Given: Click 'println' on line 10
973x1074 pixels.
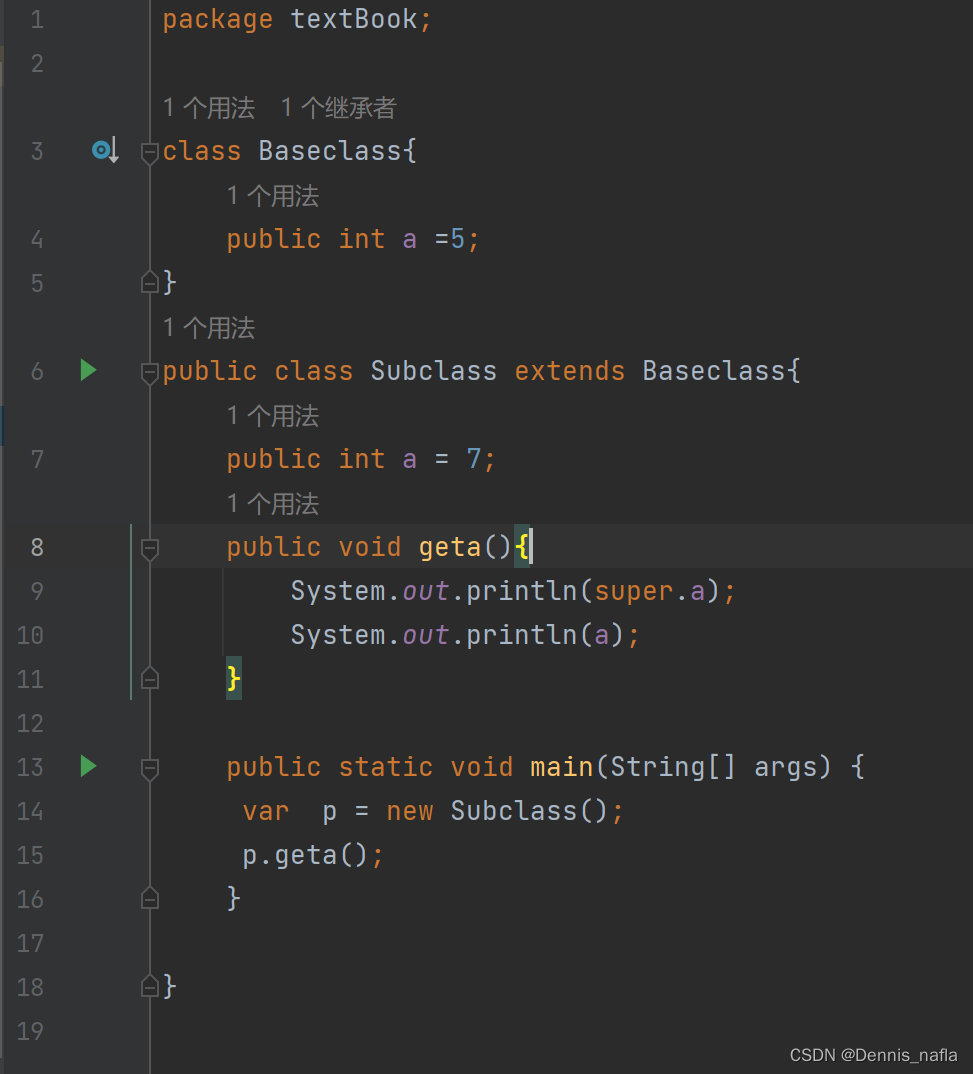Looking at the screenshot, I should [x=522, y=635].
